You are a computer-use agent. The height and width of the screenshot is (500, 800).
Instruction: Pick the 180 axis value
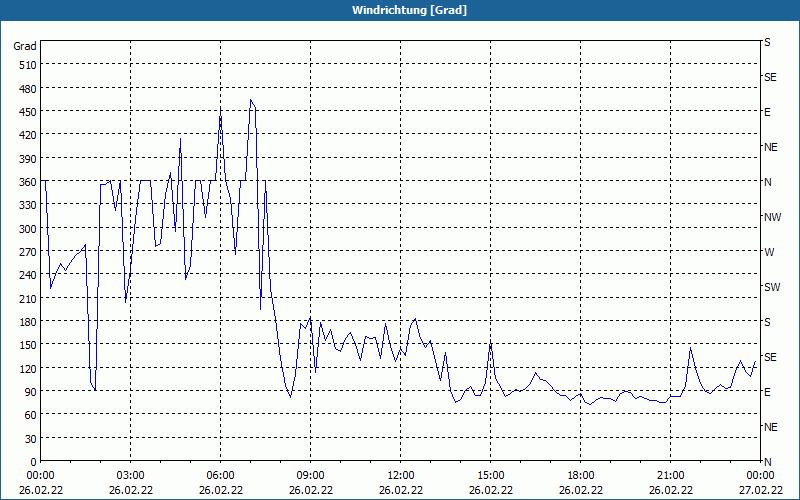pos(28,322)
